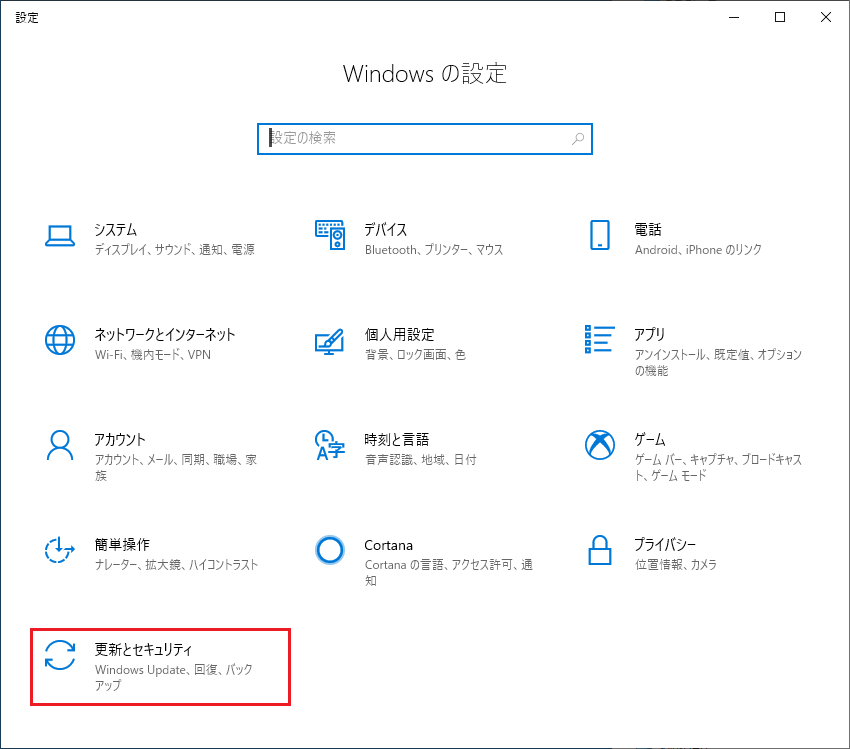850x749 pixels.
Task: Open the アカウント settings title
Action: click(x=120, y=440)
